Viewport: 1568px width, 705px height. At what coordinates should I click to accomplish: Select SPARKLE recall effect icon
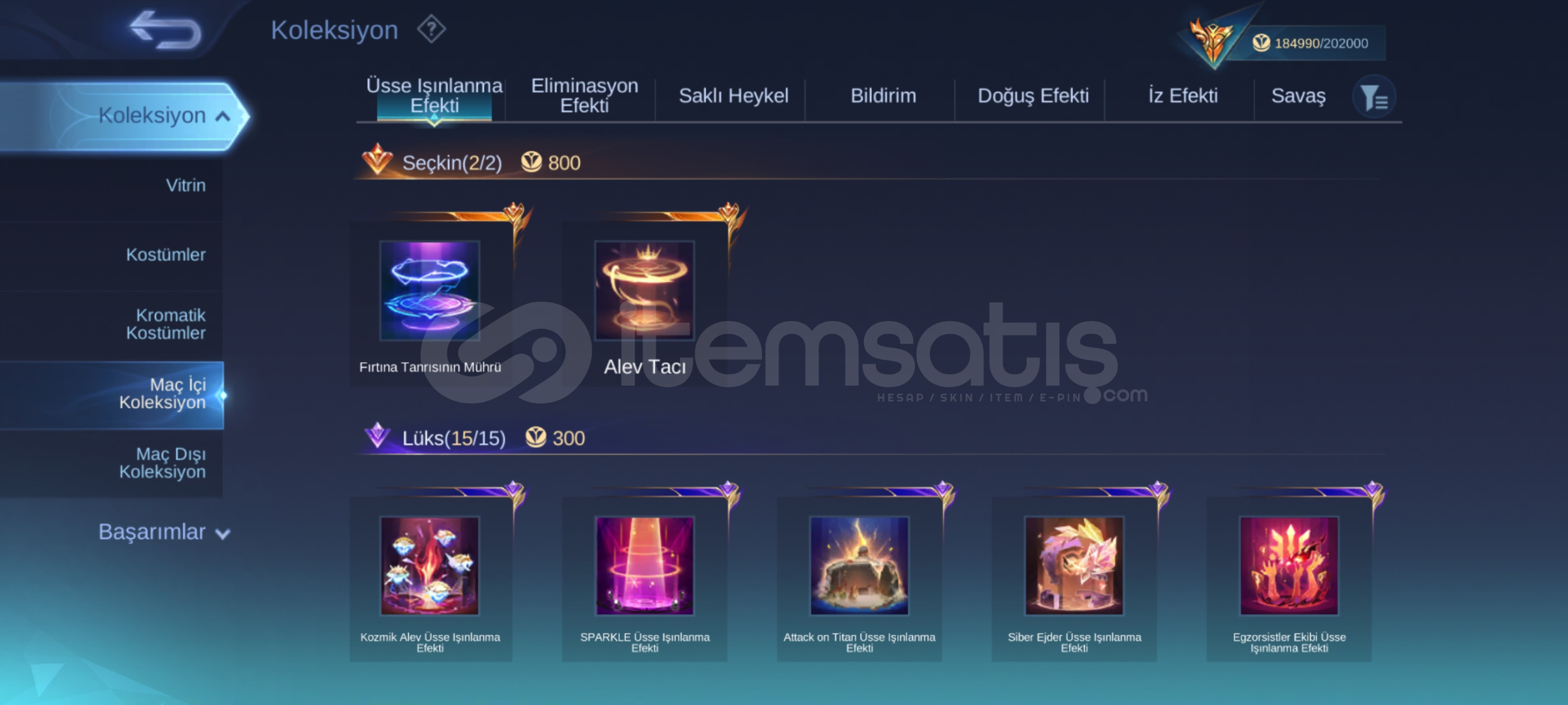[x=645, y=566]
